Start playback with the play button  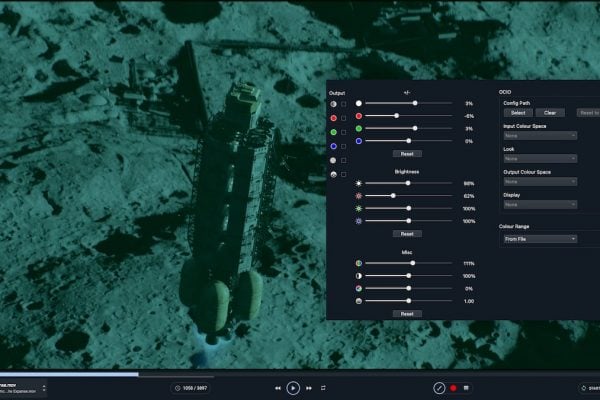pyautogui.click(x=293, y=388)
